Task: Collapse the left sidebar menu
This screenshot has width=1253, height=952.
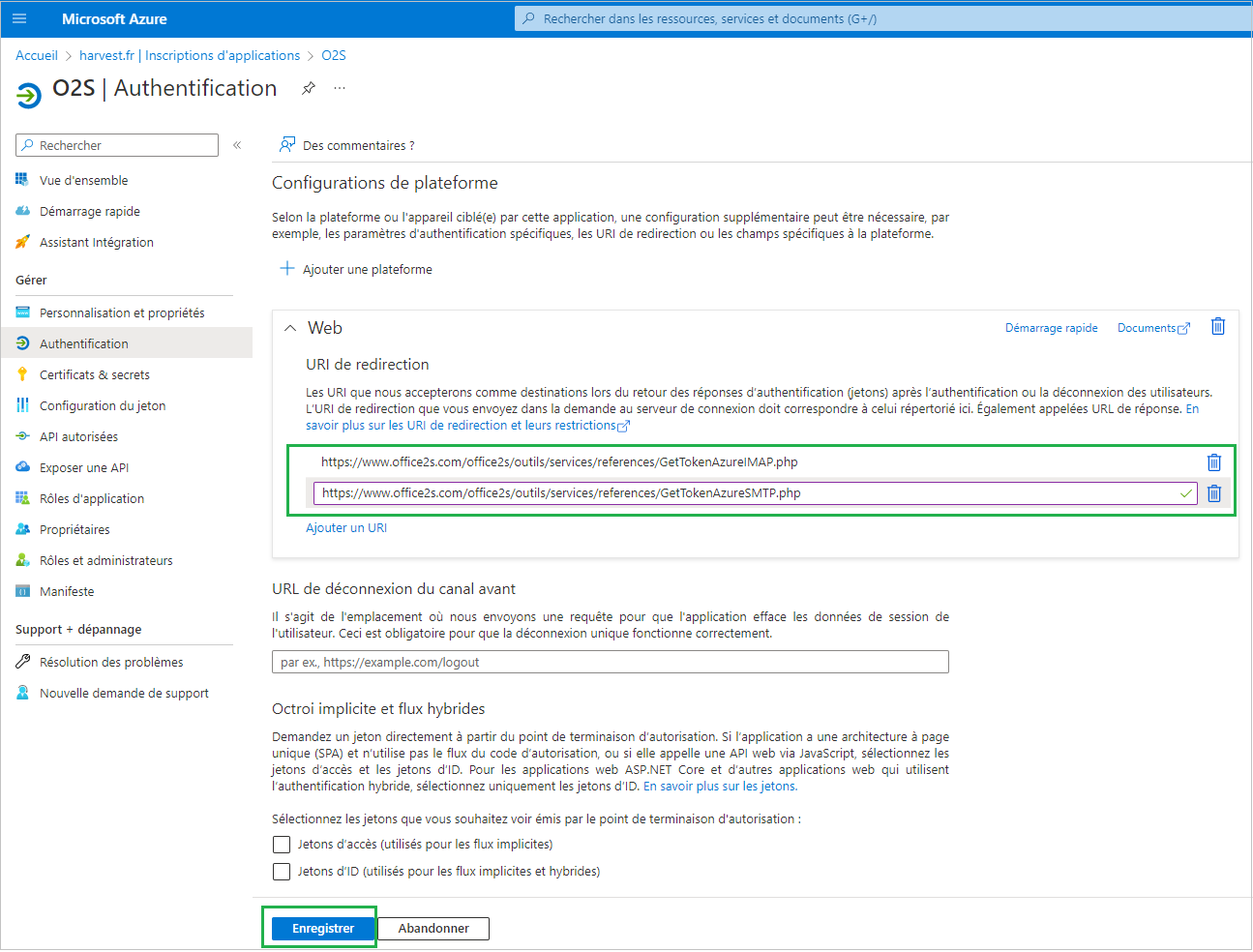Action: (x=237, y=145)
